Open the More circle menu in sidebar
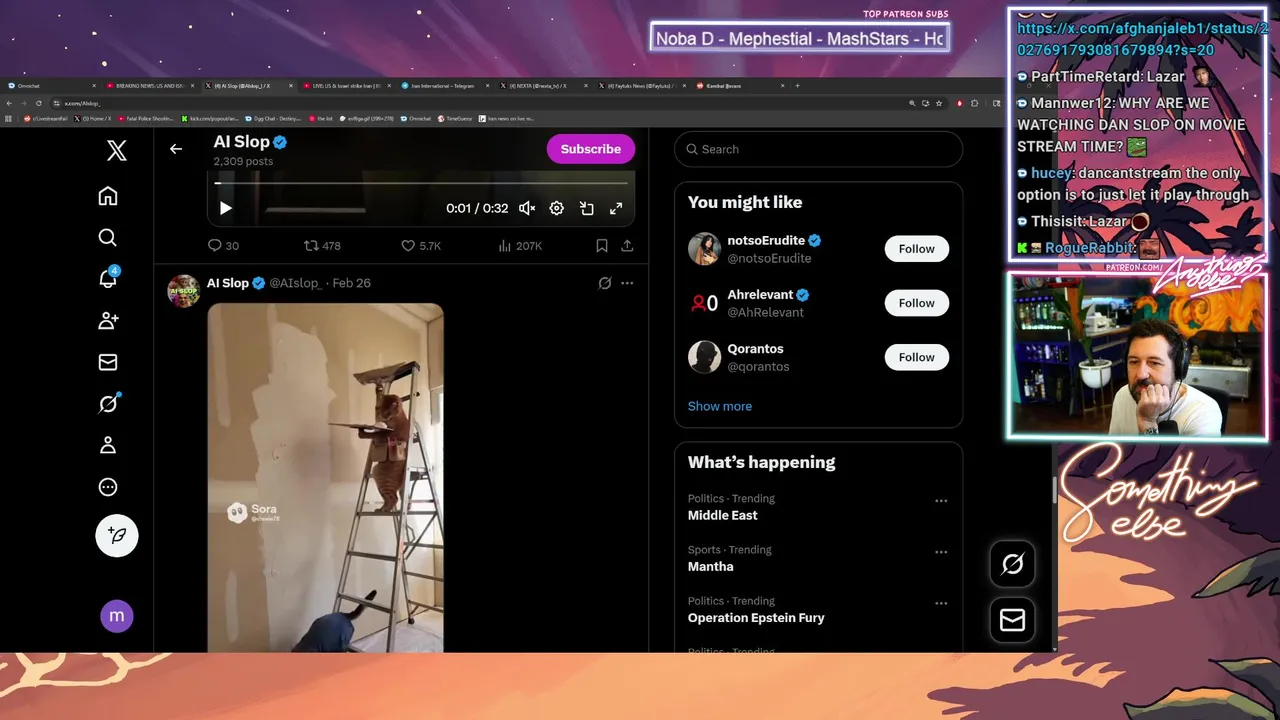 (108, 487)
